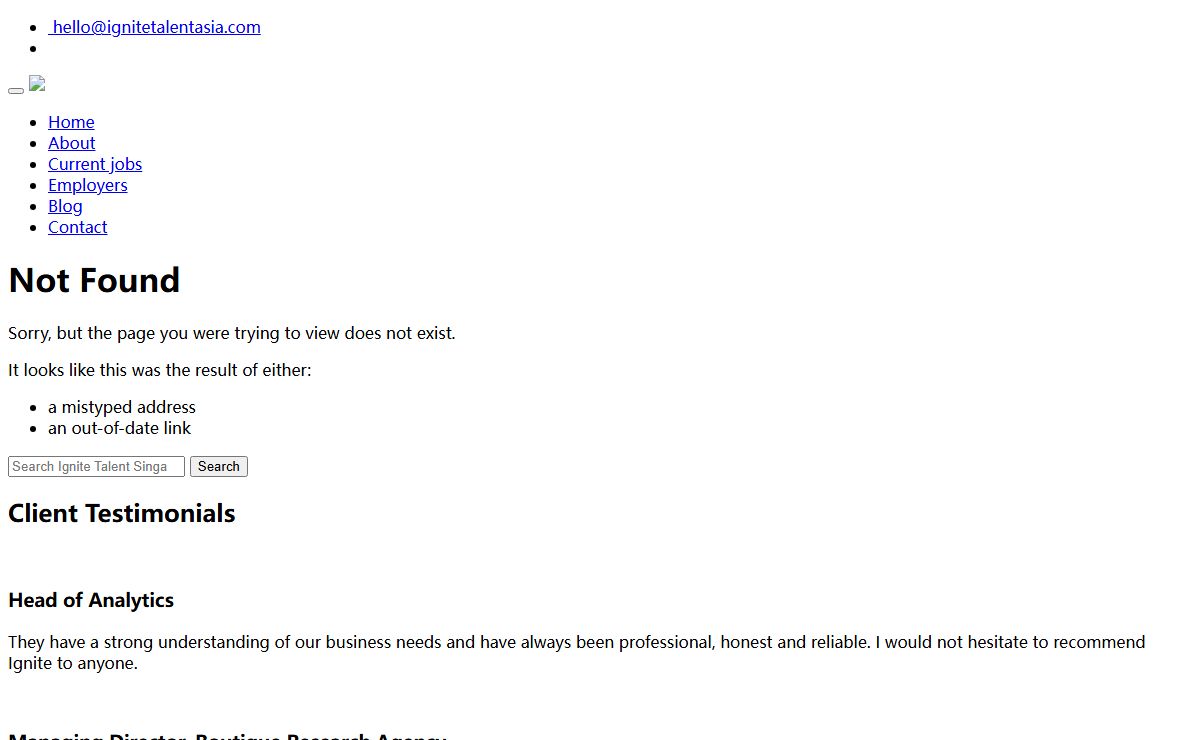
Task: Open the hello@ignitetalentasia.com email link
Action: pos(156,27)
